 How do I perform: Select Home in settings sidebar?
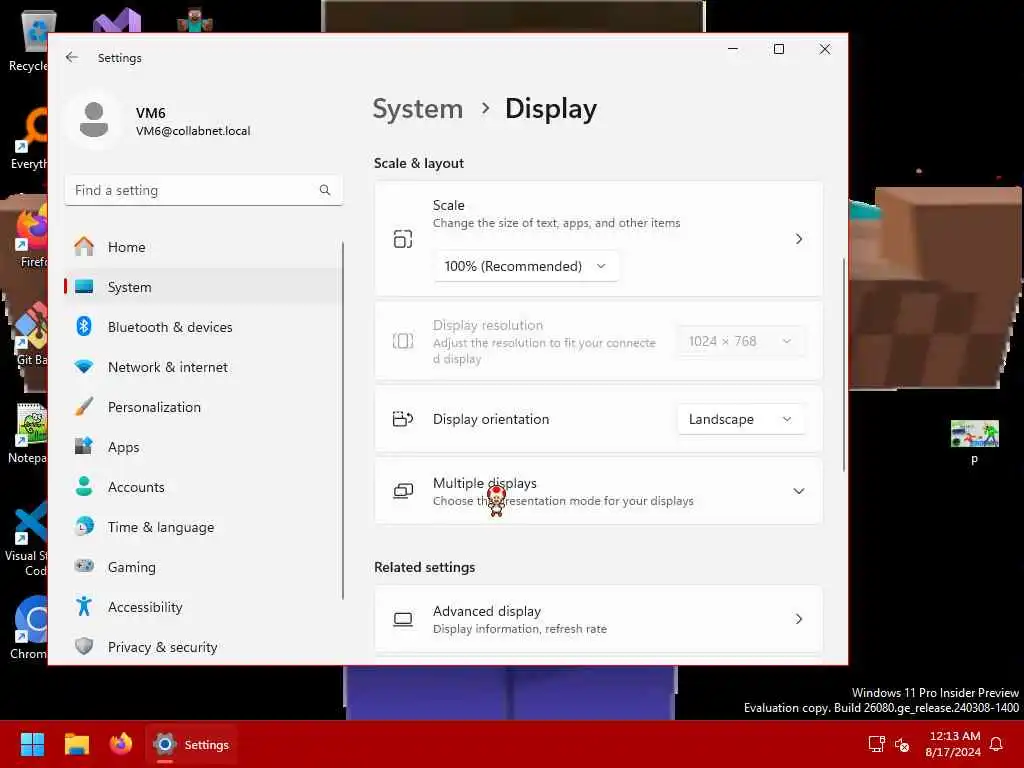(x=203, y=247)
